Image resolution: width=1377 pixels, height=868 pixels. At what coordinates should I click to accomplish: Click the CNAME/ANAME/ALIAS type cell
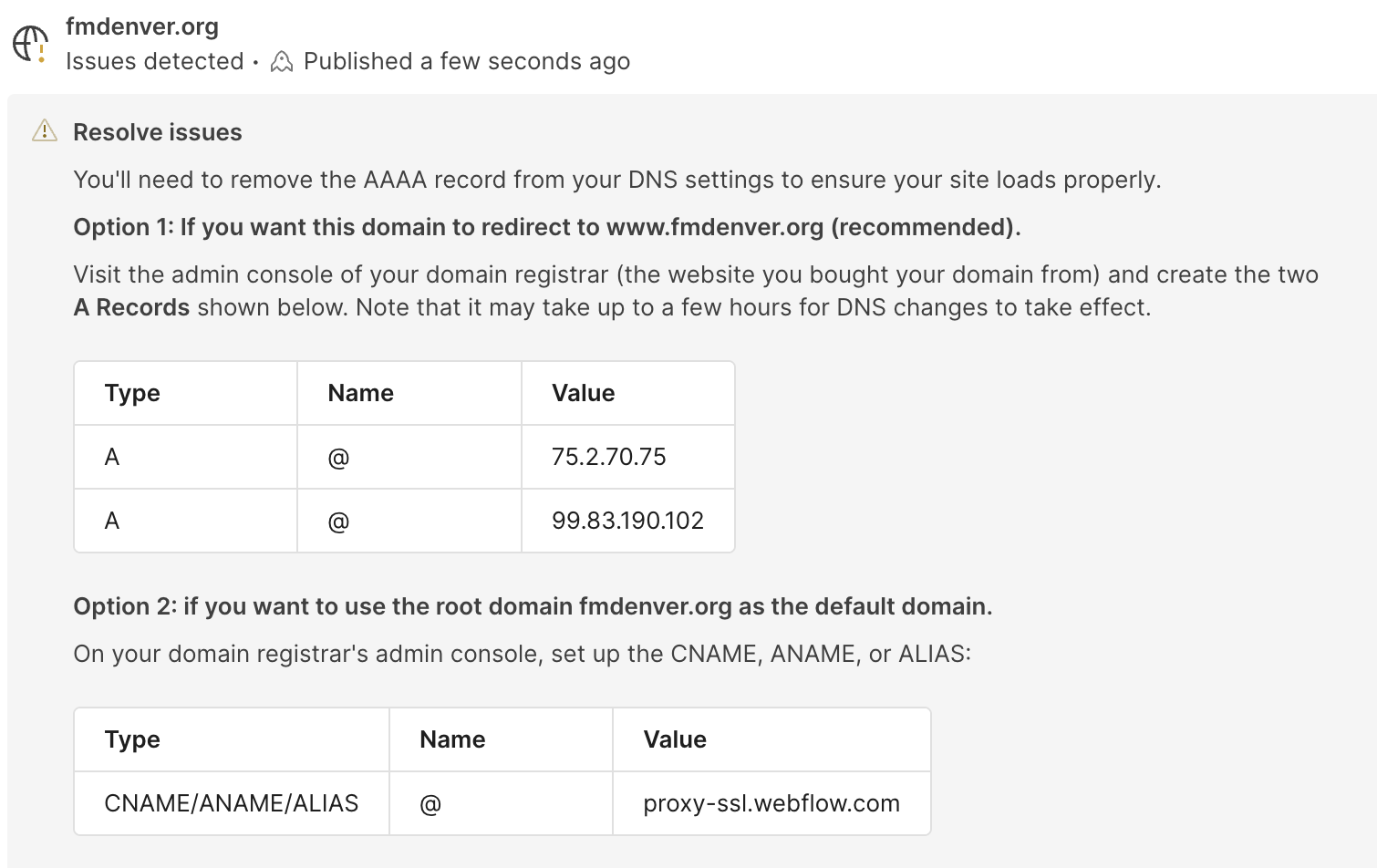click(231, 803)
